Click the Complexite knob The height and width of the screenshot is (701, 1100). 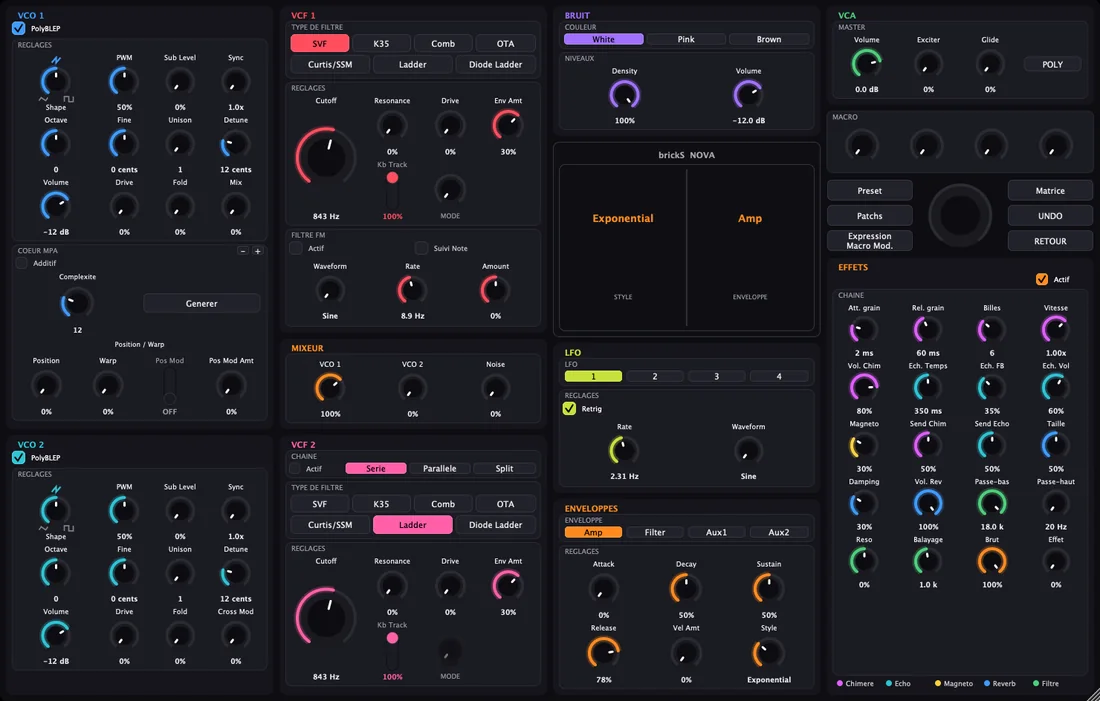(x=77, y=302)
